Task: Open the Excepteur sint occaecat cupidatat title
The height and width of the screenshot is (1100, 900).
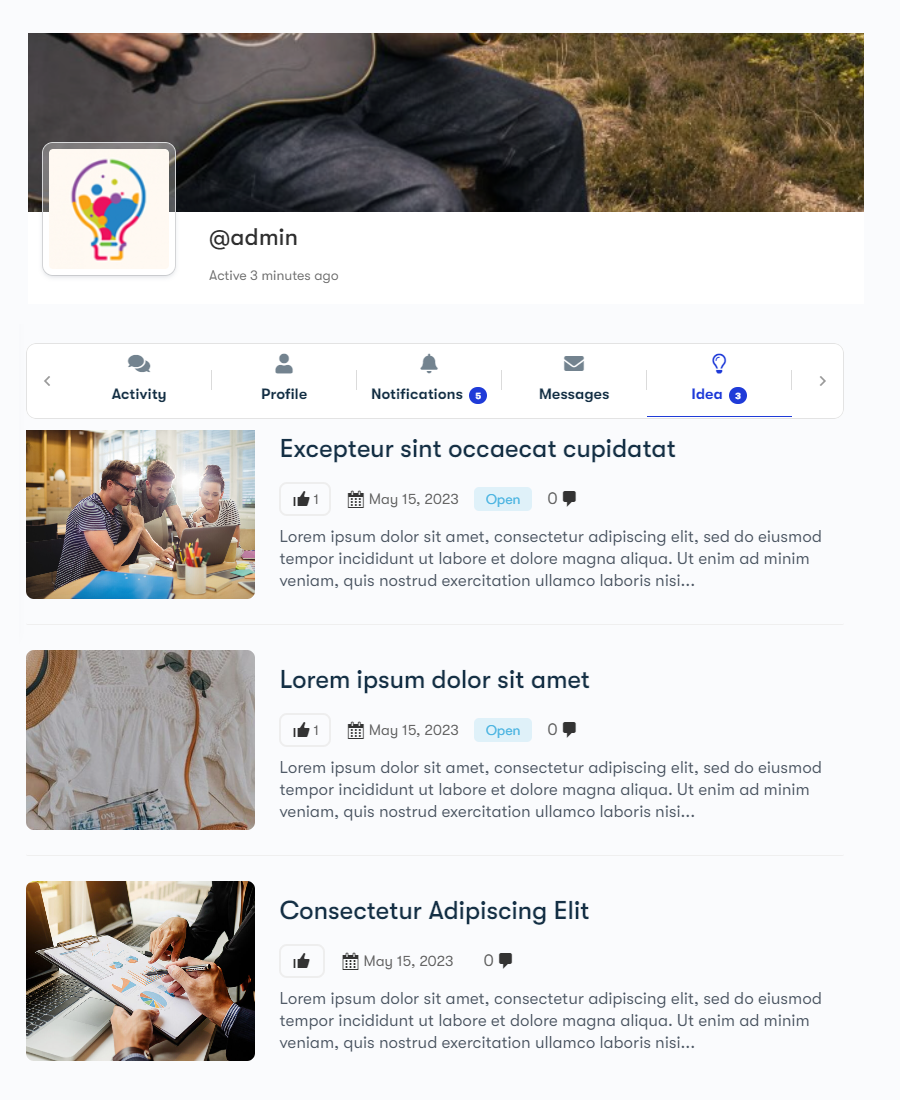Action: 477,449
